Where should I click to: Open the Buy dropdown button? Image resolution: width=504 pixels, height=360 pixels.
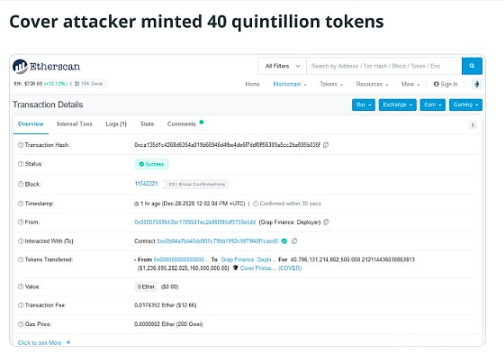click(x=363, y=105)
